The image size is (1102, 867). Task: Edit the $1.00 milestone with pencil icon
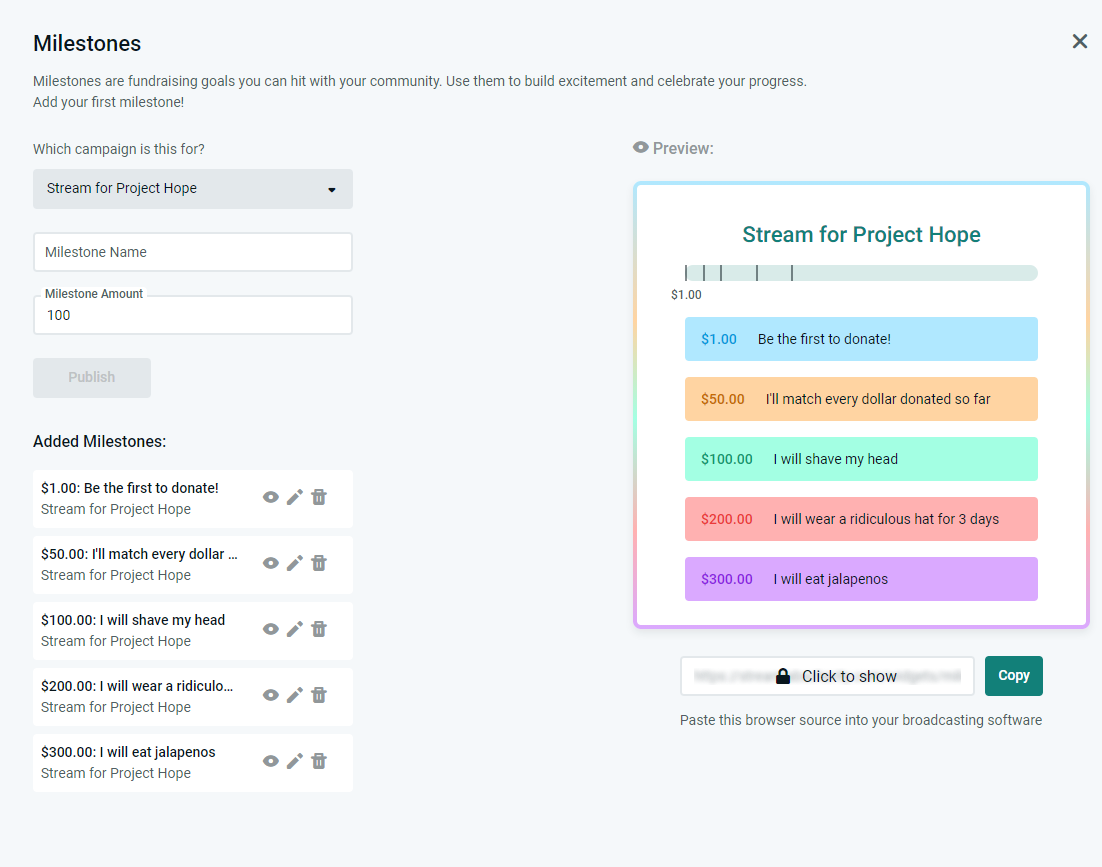click(x=295, y=497)
